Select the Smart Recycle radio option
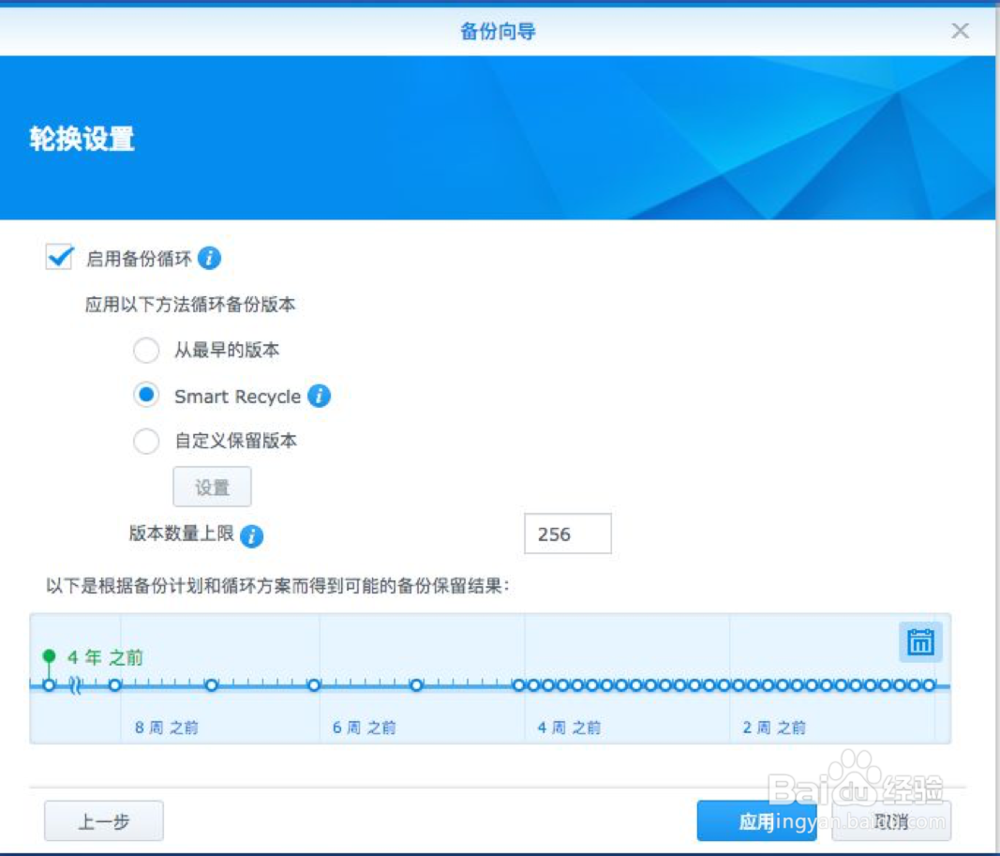The image size is (1000, 856). (146, 395)
